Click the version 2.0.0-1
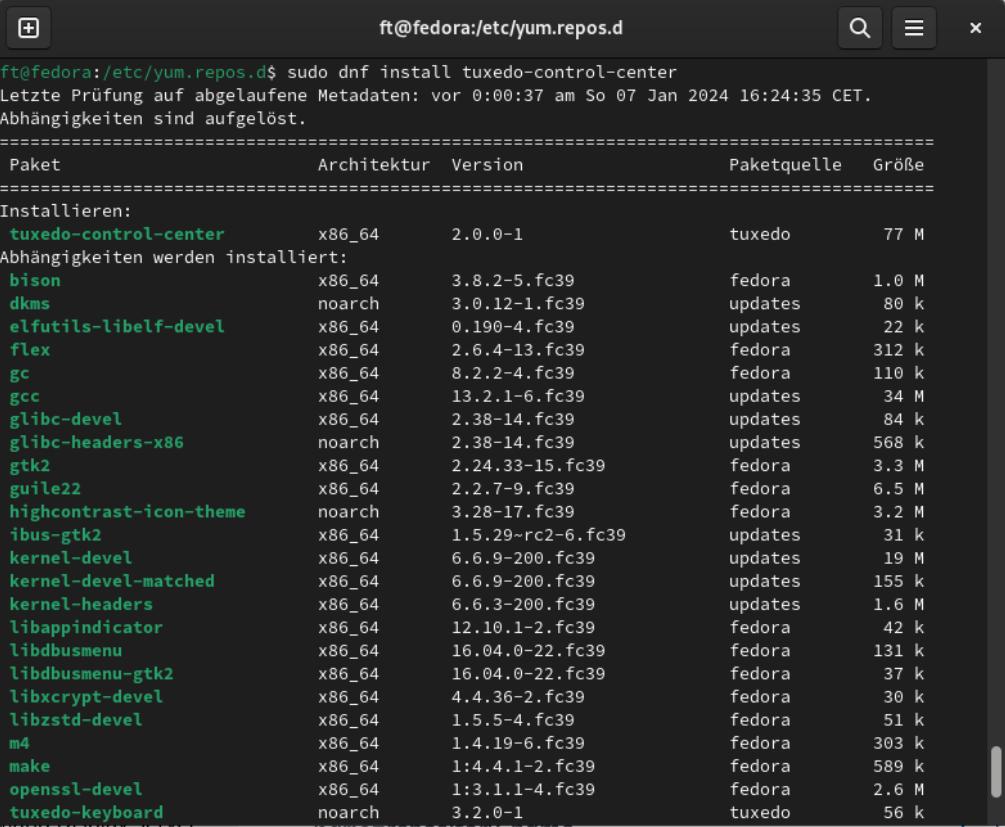Viewport: 1005px width, 827px height. pyautogui.click(x=487, y=234)
